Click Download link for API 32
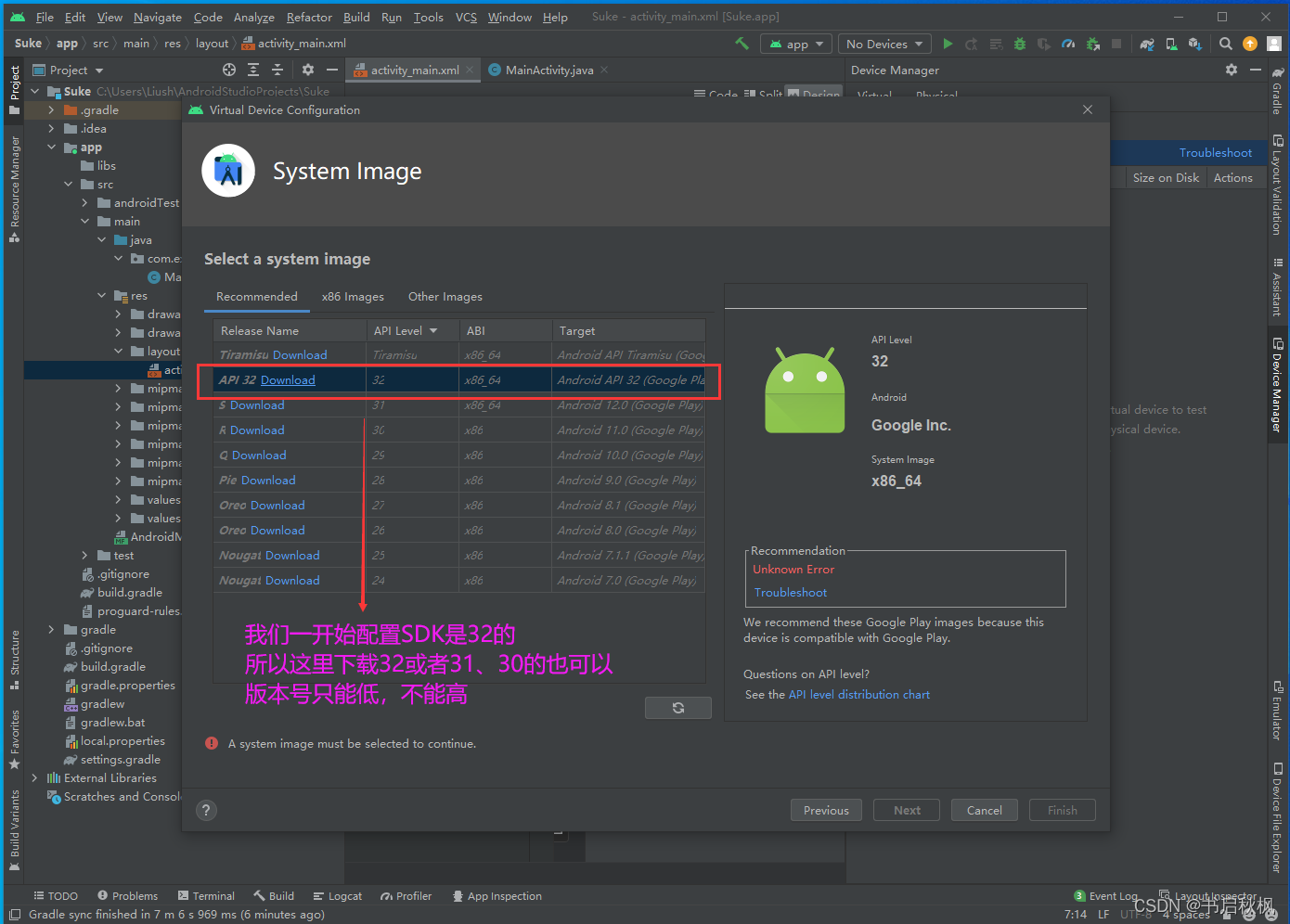 (x=288, y=380)
